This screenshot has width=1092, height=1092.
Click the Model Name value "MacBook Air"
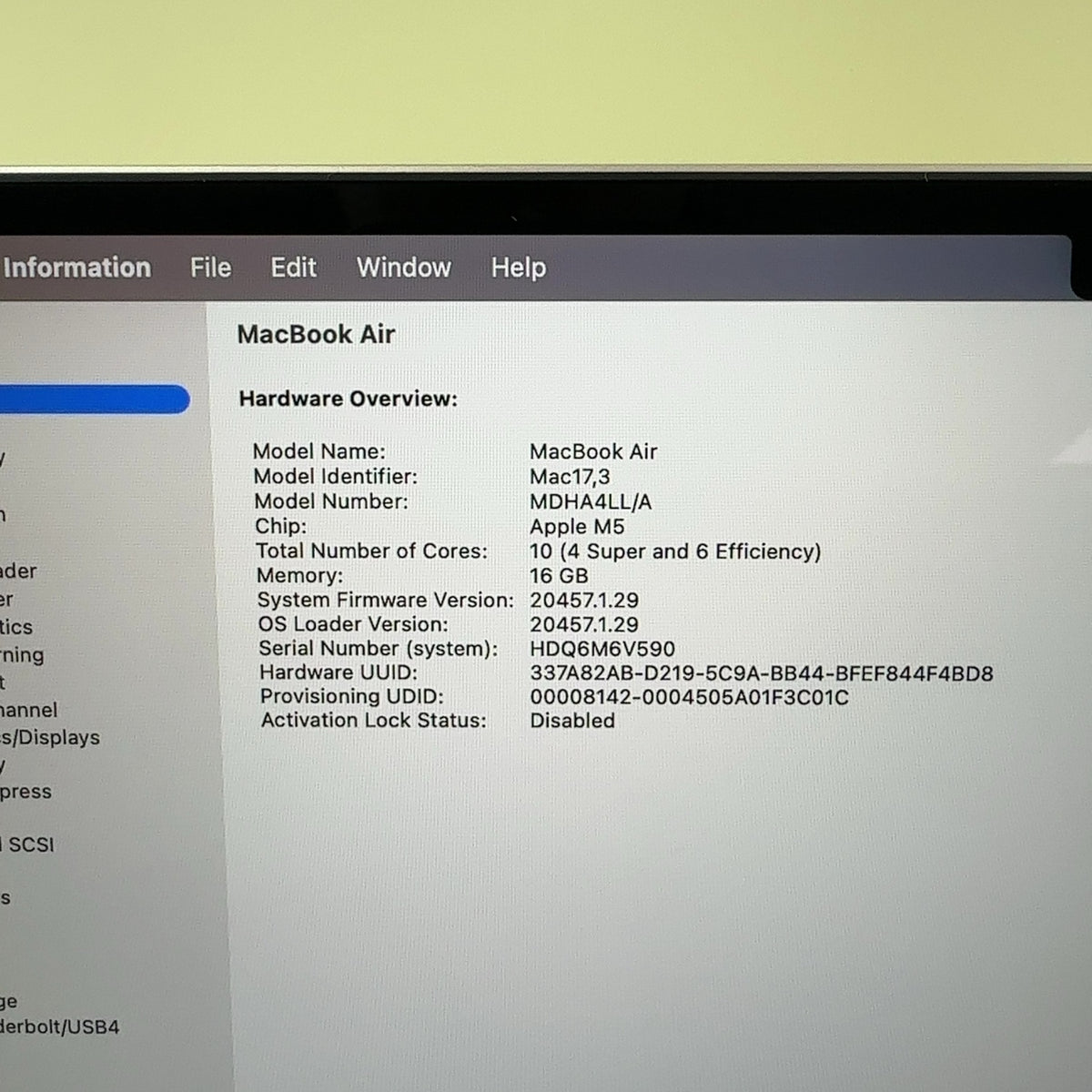pos(593,451)
